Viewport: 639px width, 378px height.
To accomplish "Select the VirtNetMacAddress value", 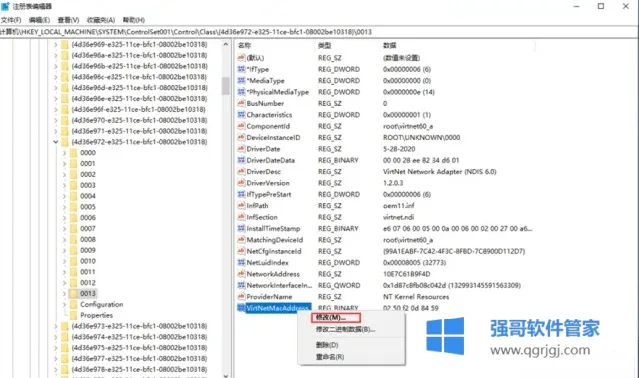I will click(x=278, y=308).
